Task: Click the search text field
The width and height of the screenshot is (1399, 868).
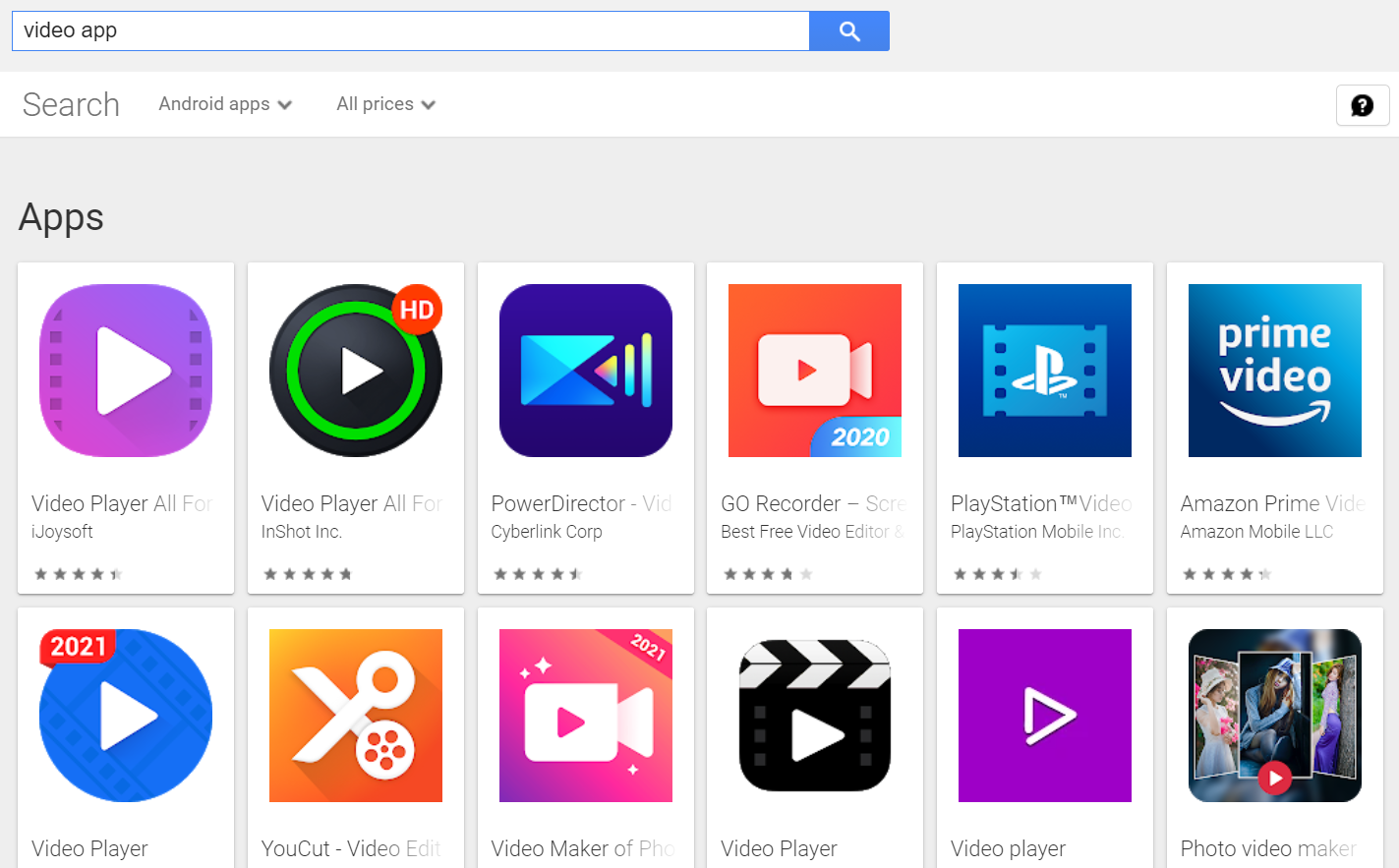Action: click(410, 30)
